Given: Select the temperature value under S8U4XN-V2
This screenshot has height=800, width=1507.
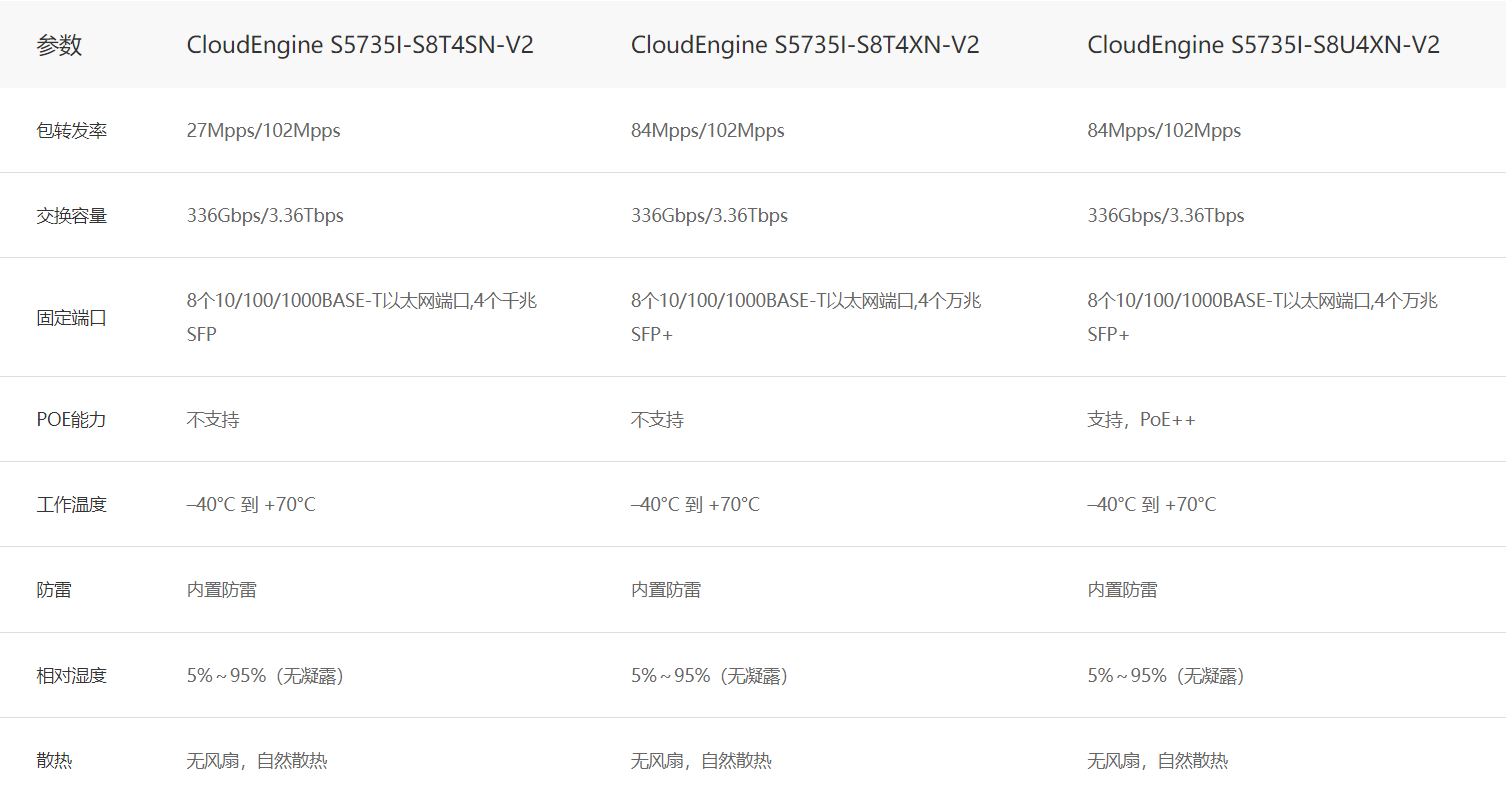Looking at the screenshot, I should pos(1151,505).
